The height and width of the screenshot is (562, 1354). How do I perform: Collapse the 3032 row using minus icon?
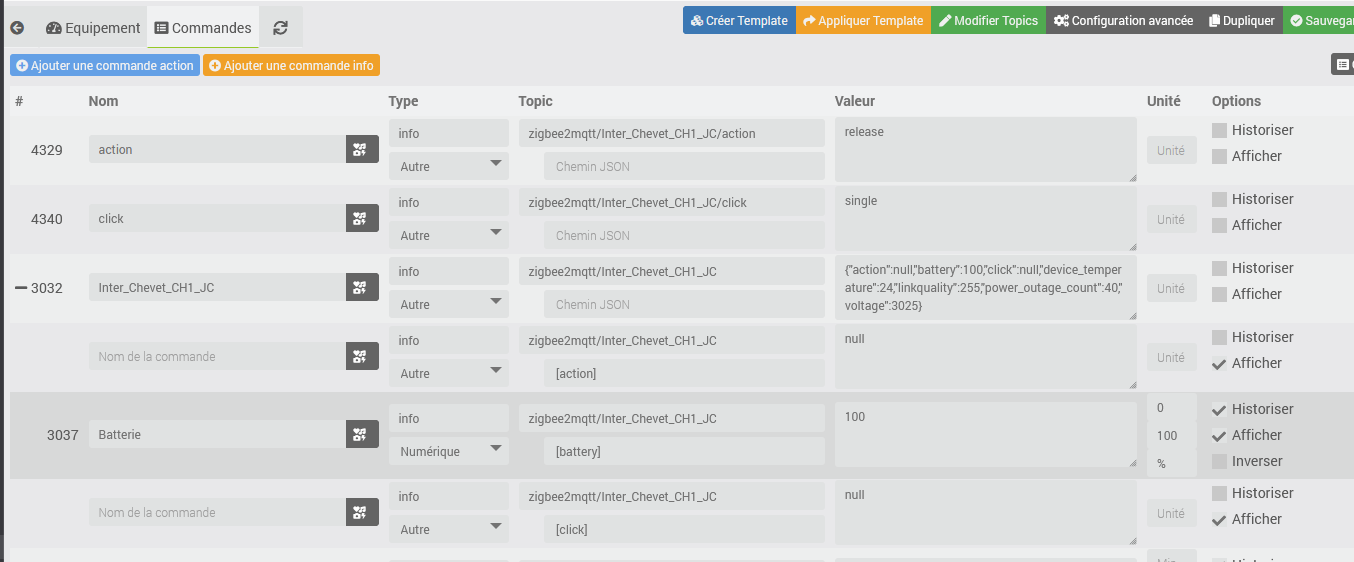pos(20,288)
